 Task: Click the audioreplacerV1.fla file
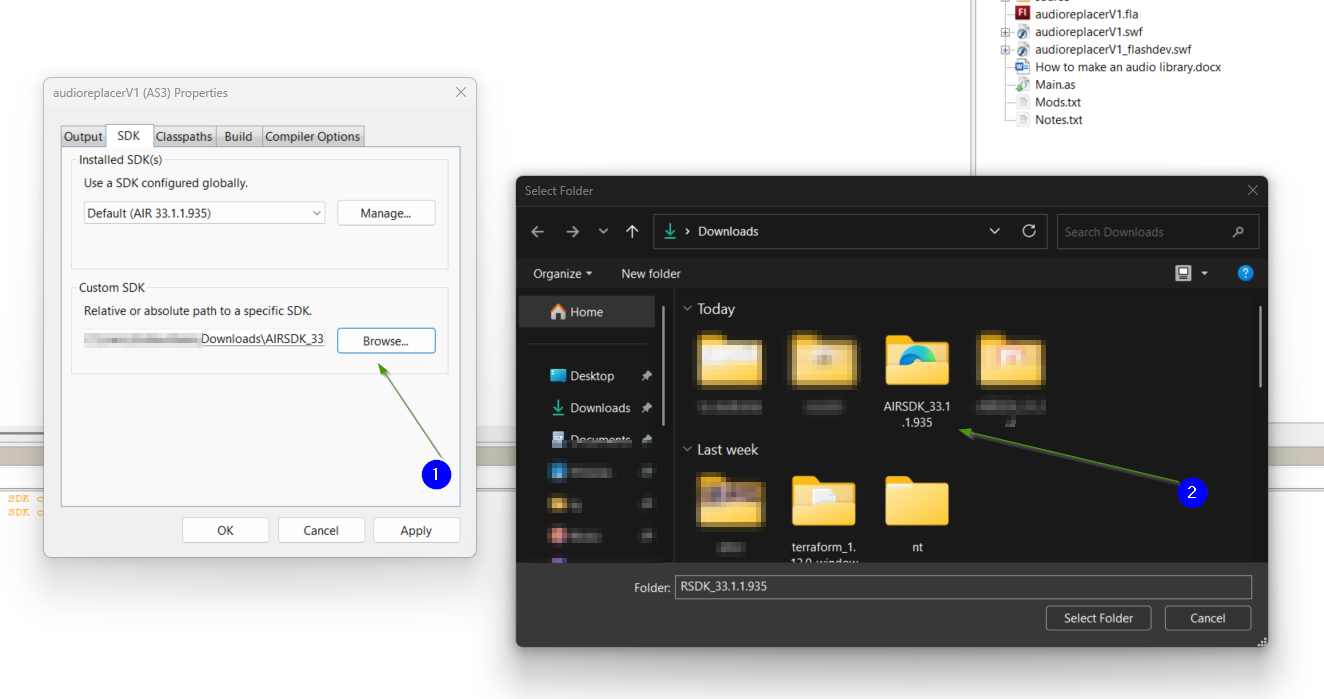point(1086,14)
